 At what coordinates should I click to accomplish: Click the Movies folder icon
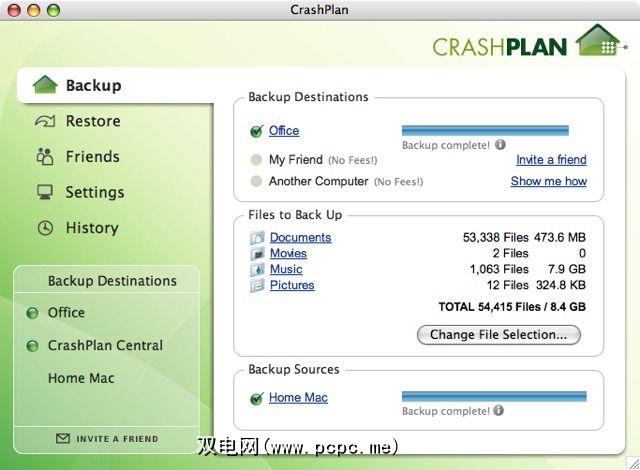258,253
